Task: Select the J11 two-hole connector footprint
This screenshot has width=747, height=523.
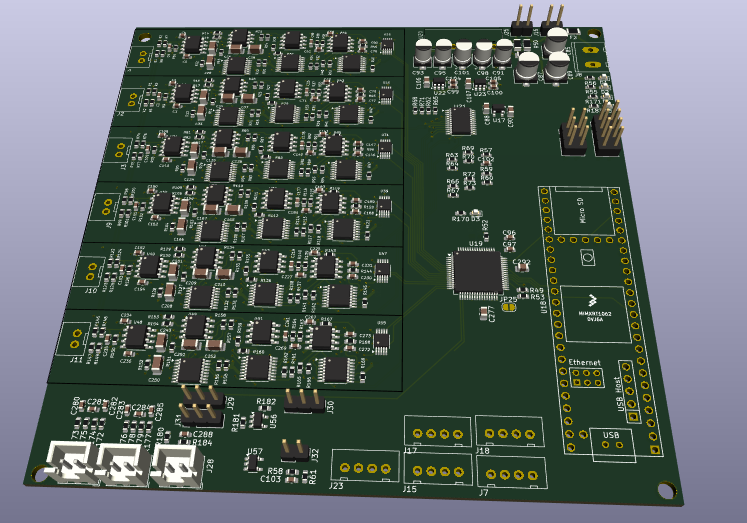Action: (74, 338)
